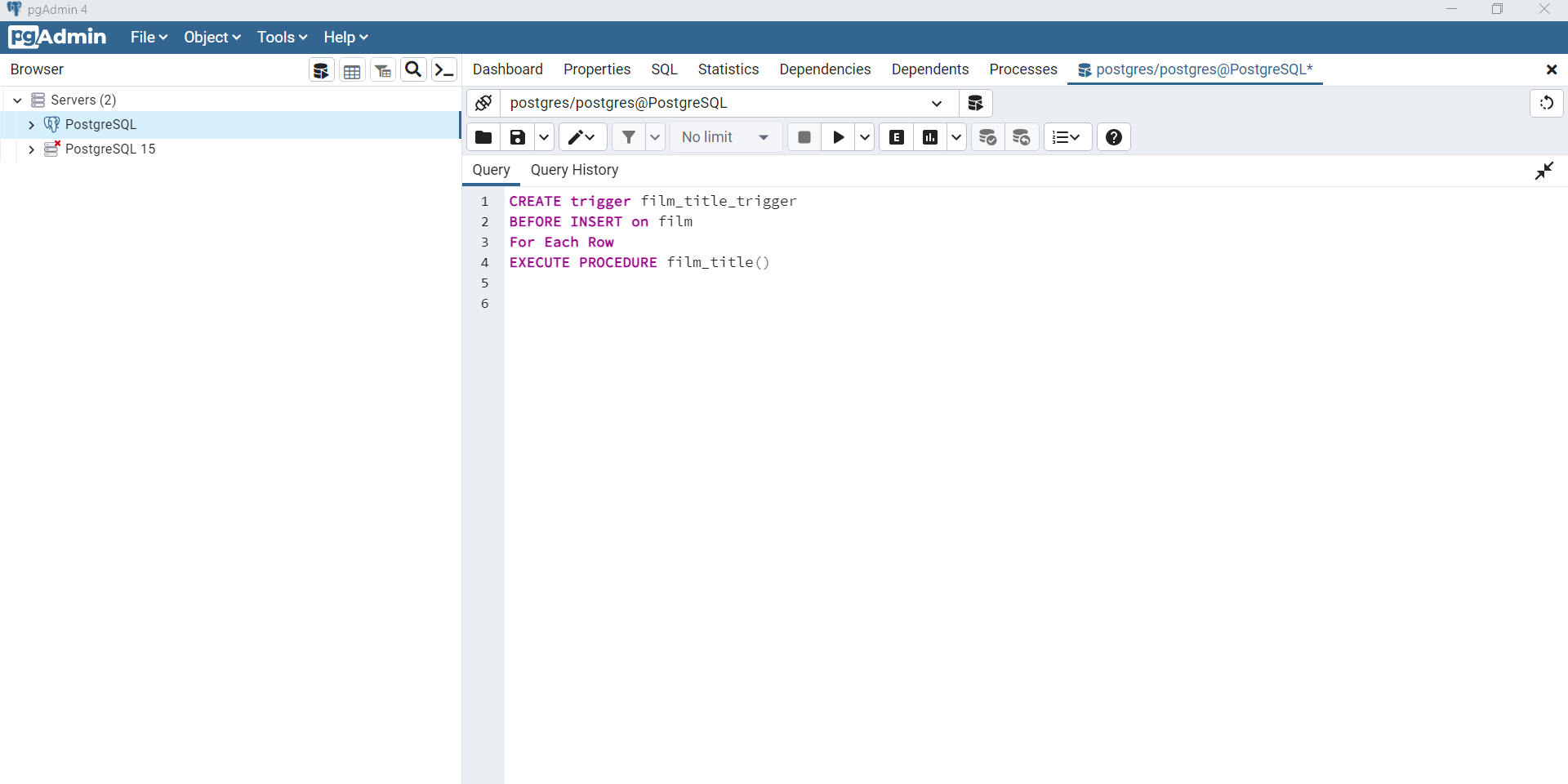Launch the PSQL Tool terminal icon
1568x784 pixels.
[444, 70]
